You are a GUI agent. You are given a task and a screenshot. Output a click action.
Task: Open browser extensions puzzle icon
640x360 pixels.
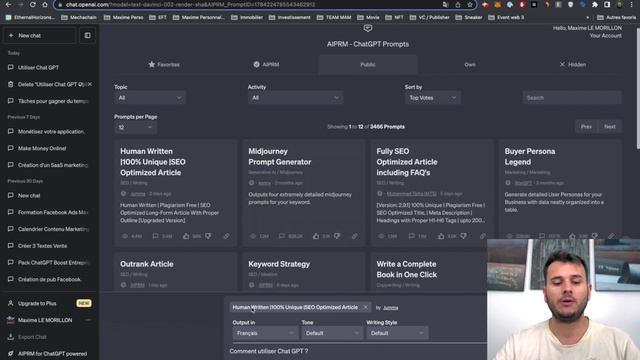click(595, 4)
